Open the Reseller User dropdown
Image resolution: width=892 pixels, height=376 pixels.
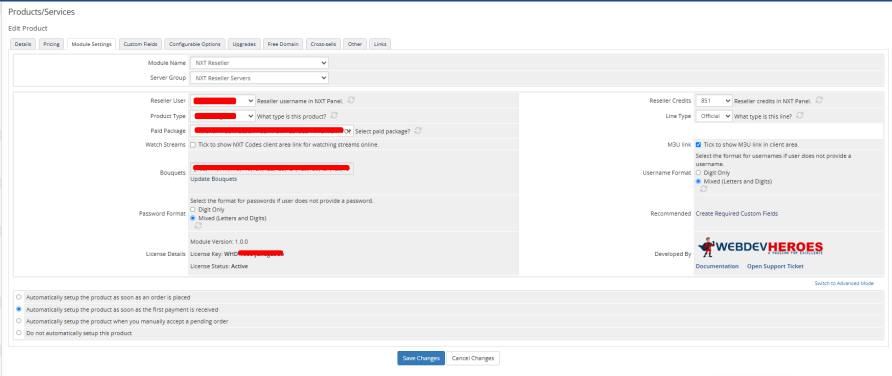pos(222,101)
